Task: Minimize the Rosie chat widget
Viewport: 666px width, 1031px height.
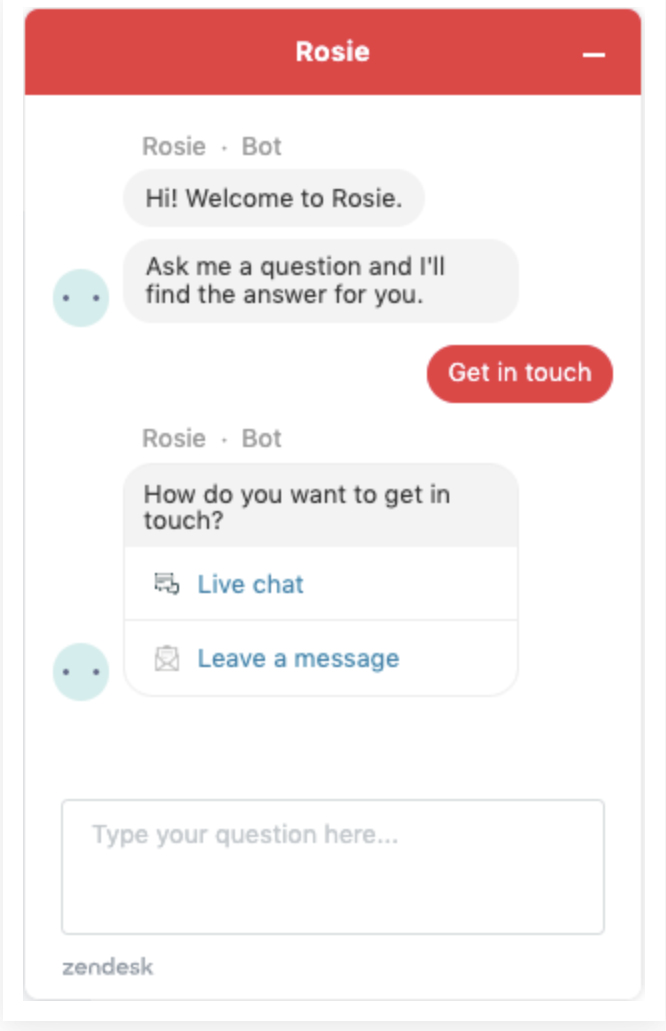Action: (594, 54)
